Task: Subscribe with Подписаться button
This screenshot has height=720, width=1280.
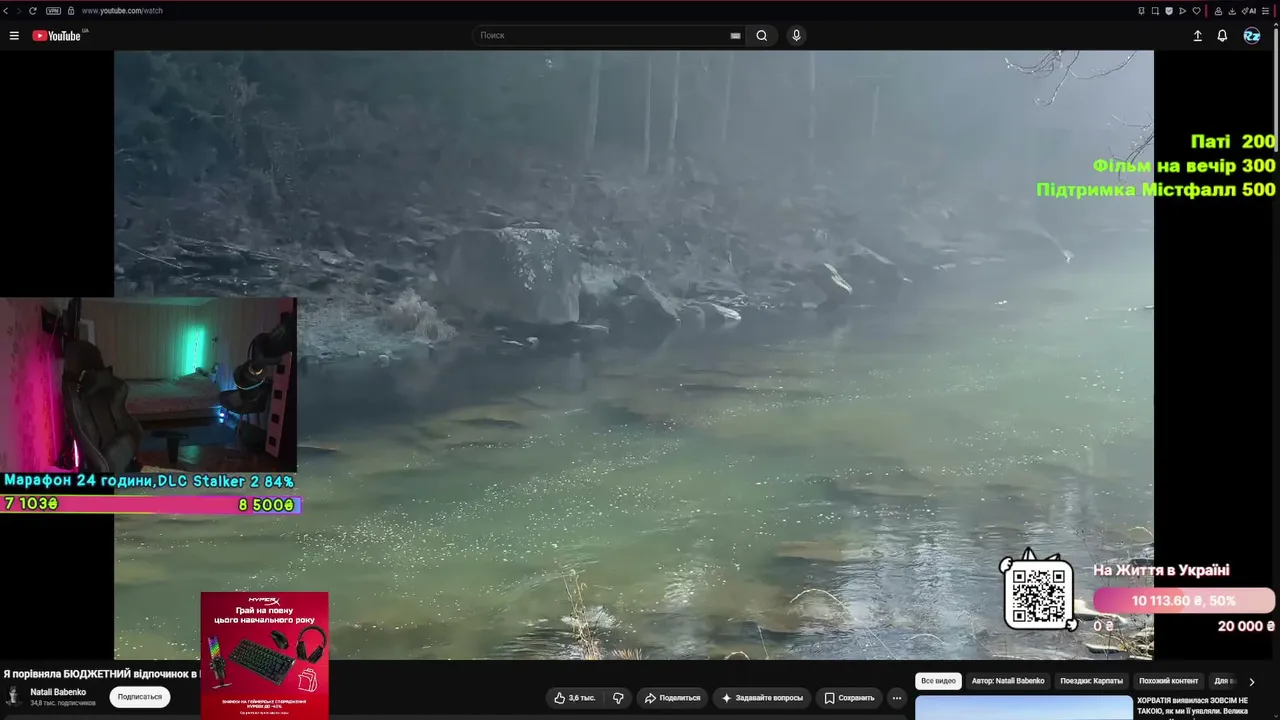Action: 140,697
